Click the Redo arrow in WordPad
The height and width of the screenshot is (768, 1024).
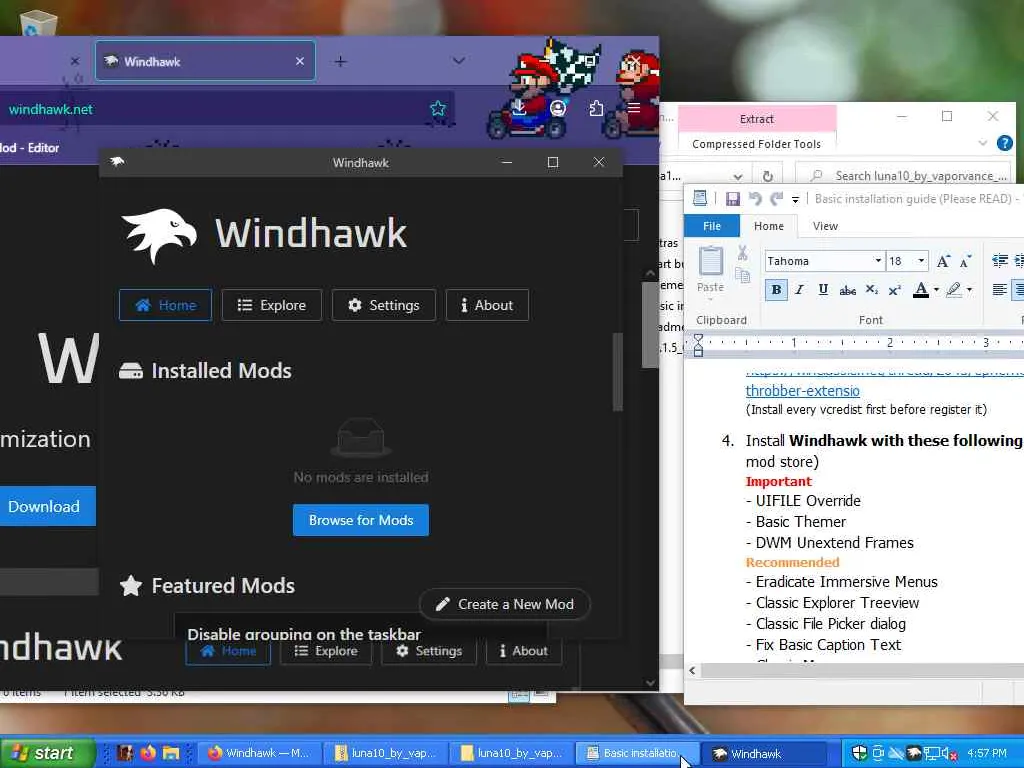[776, 199]
